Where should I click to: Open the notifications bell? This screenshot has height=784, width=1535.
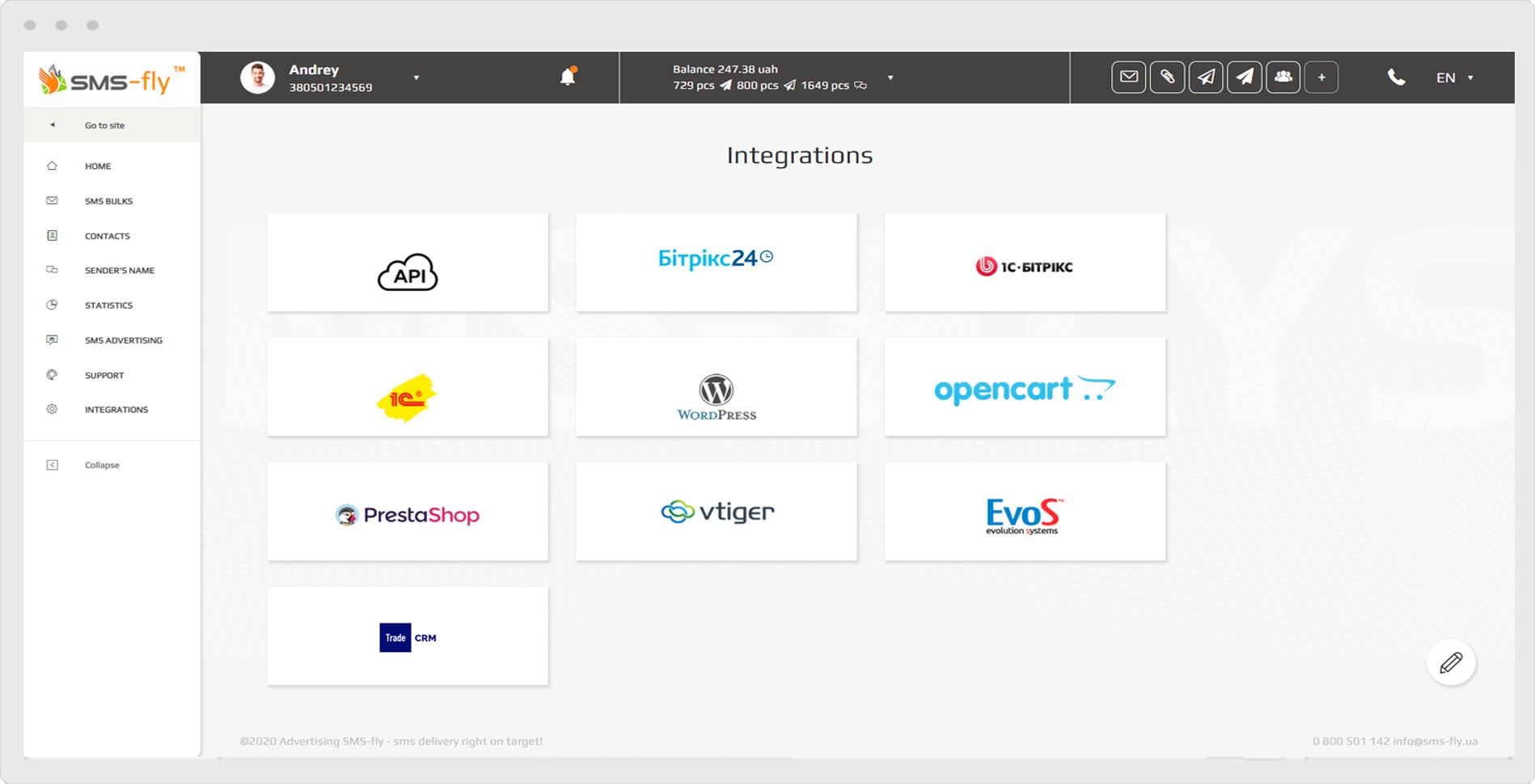pos(568,77)
